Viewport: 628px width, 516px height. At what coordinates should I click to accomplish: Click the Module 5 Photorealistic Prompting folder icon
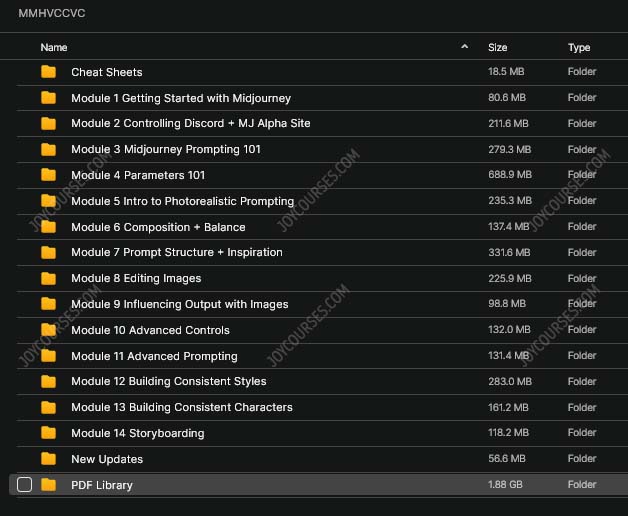pyautogui.click(x=48, y=201)
